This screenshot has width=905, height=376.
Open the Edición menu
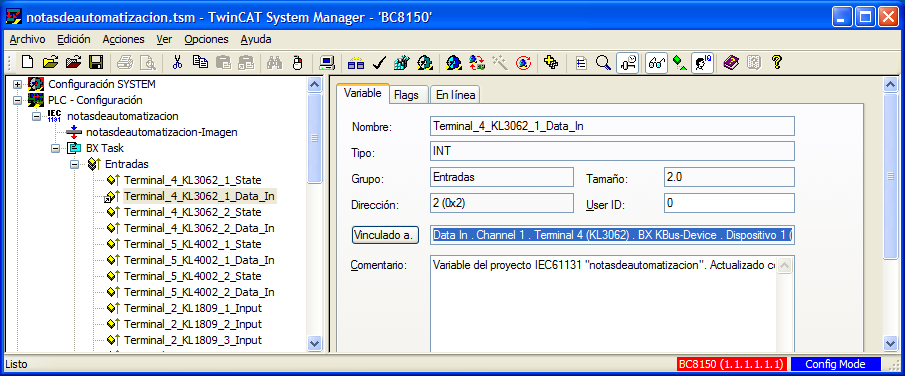pyautogui.click(x=74, y=39)
